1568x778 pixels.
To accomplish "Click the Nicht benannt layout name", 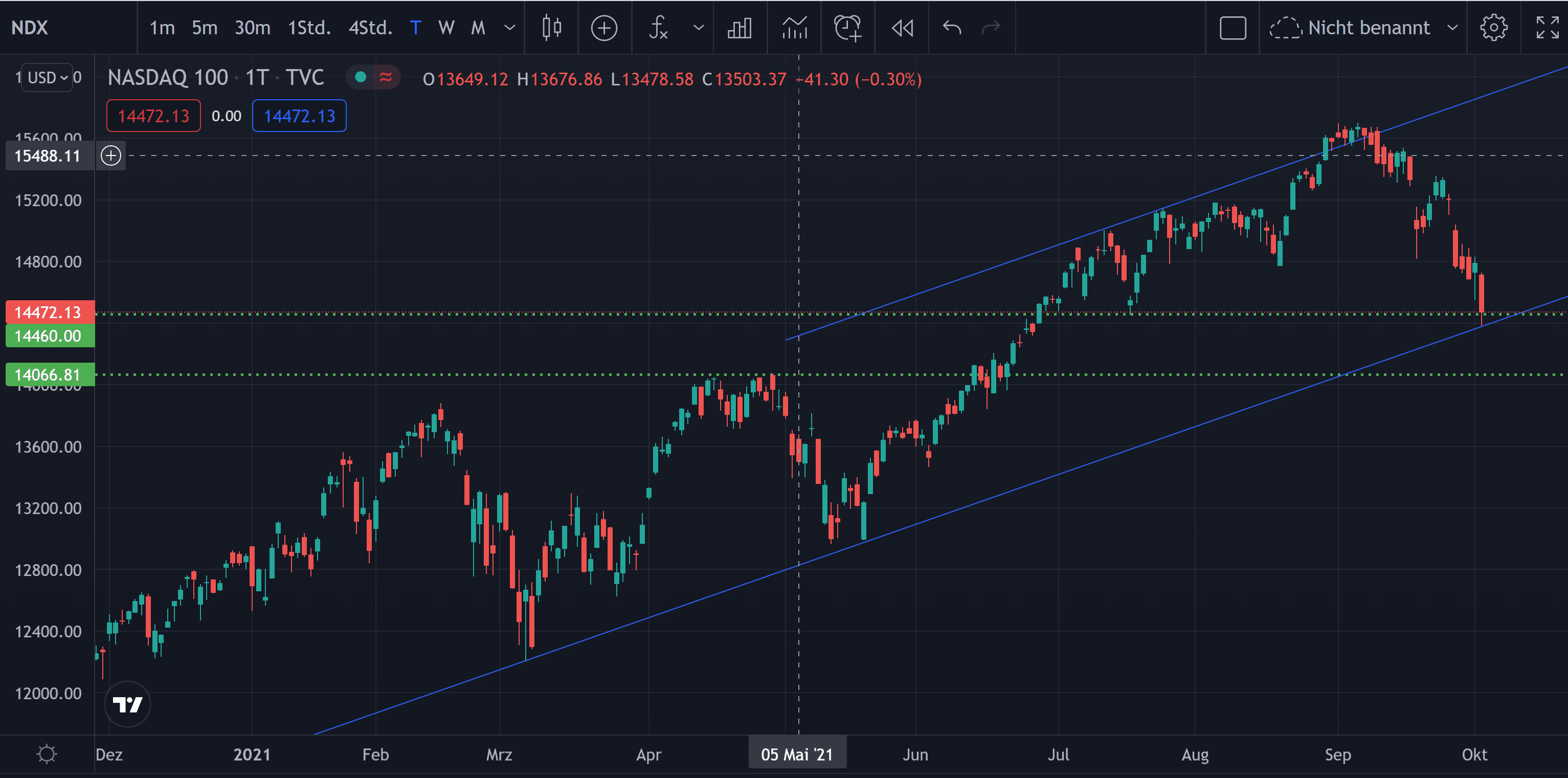I will click(x=1369, y=28).
